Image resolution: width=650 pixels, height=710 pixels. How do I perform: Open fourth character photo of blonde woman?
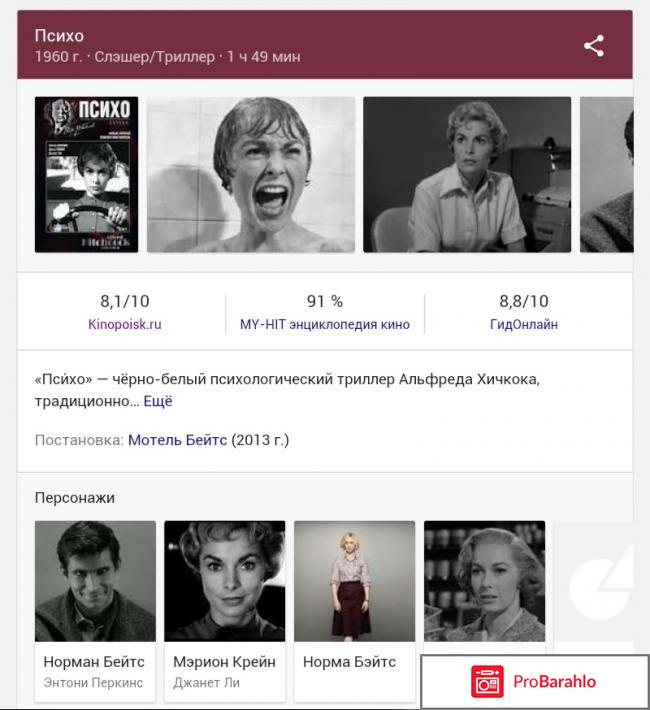(x=484, y=581)
